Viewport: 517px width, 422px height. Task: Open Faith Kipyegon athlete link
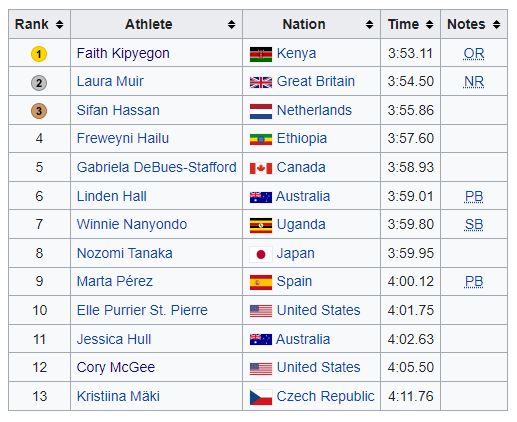[123, 53]
